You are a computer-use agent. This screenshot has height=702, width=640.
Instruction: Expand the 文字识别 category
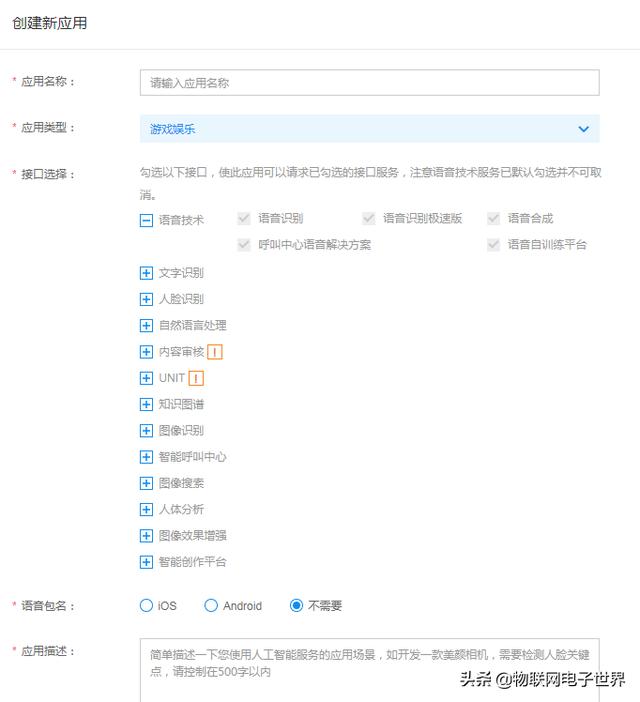tap(146, 273)
